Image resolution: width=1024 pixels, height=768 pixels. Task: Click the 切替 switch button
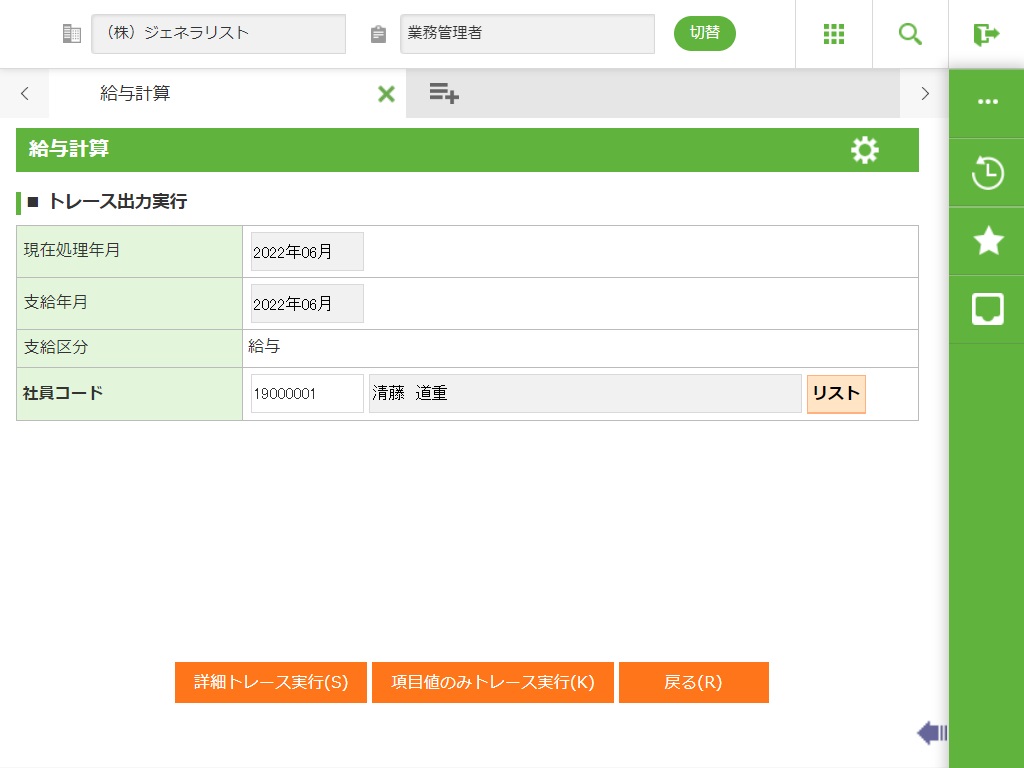point(704,33)
